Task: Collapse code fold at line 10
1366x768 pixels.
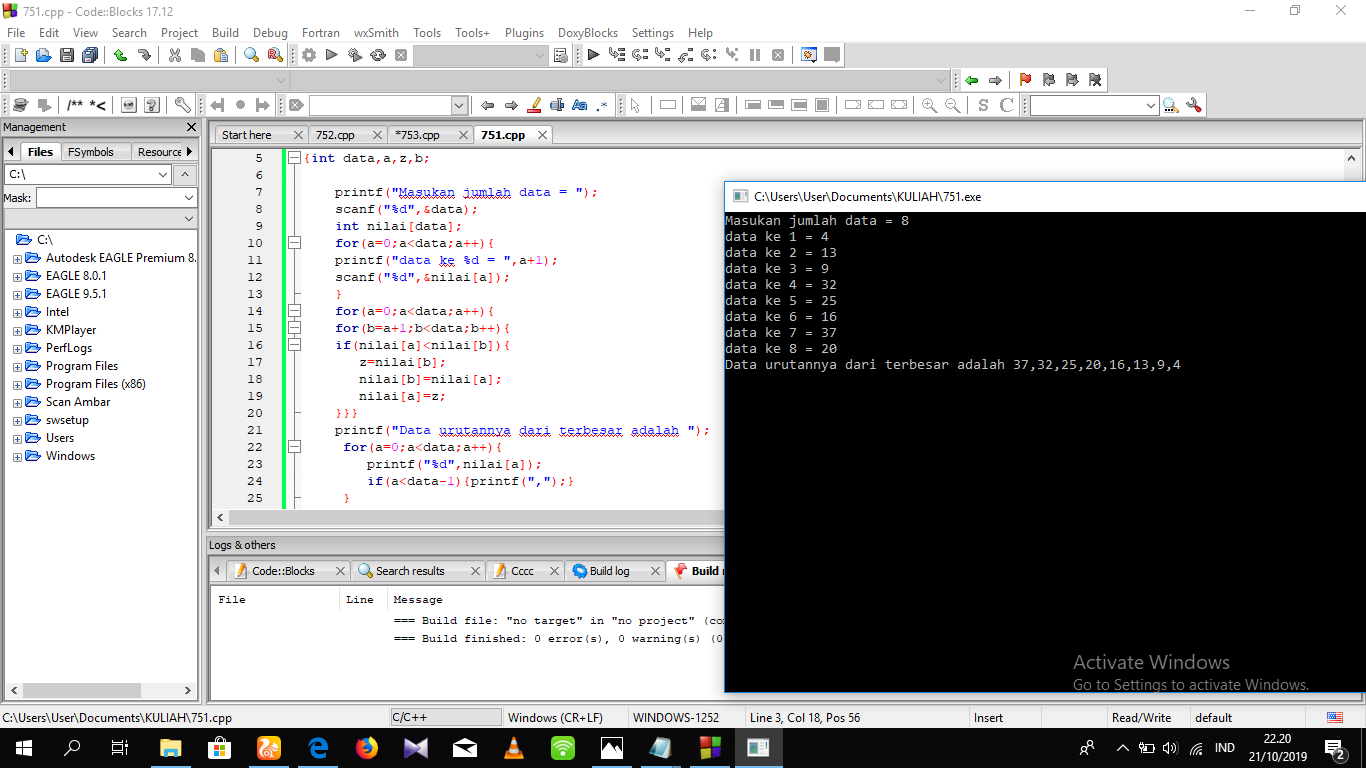Action: (x=294, y=243)
